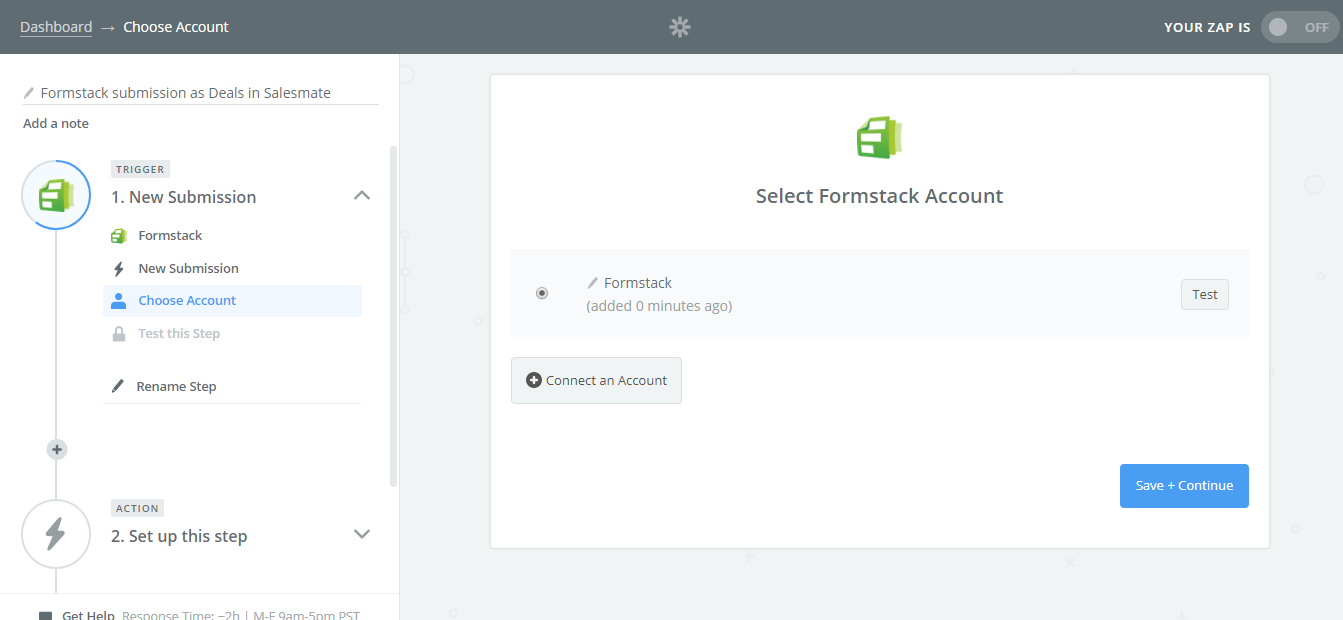Screen dimensions: 1343x620
Task: Click the Zapier logo in the header
Action: pyautogui.click(x=680, y=27)
